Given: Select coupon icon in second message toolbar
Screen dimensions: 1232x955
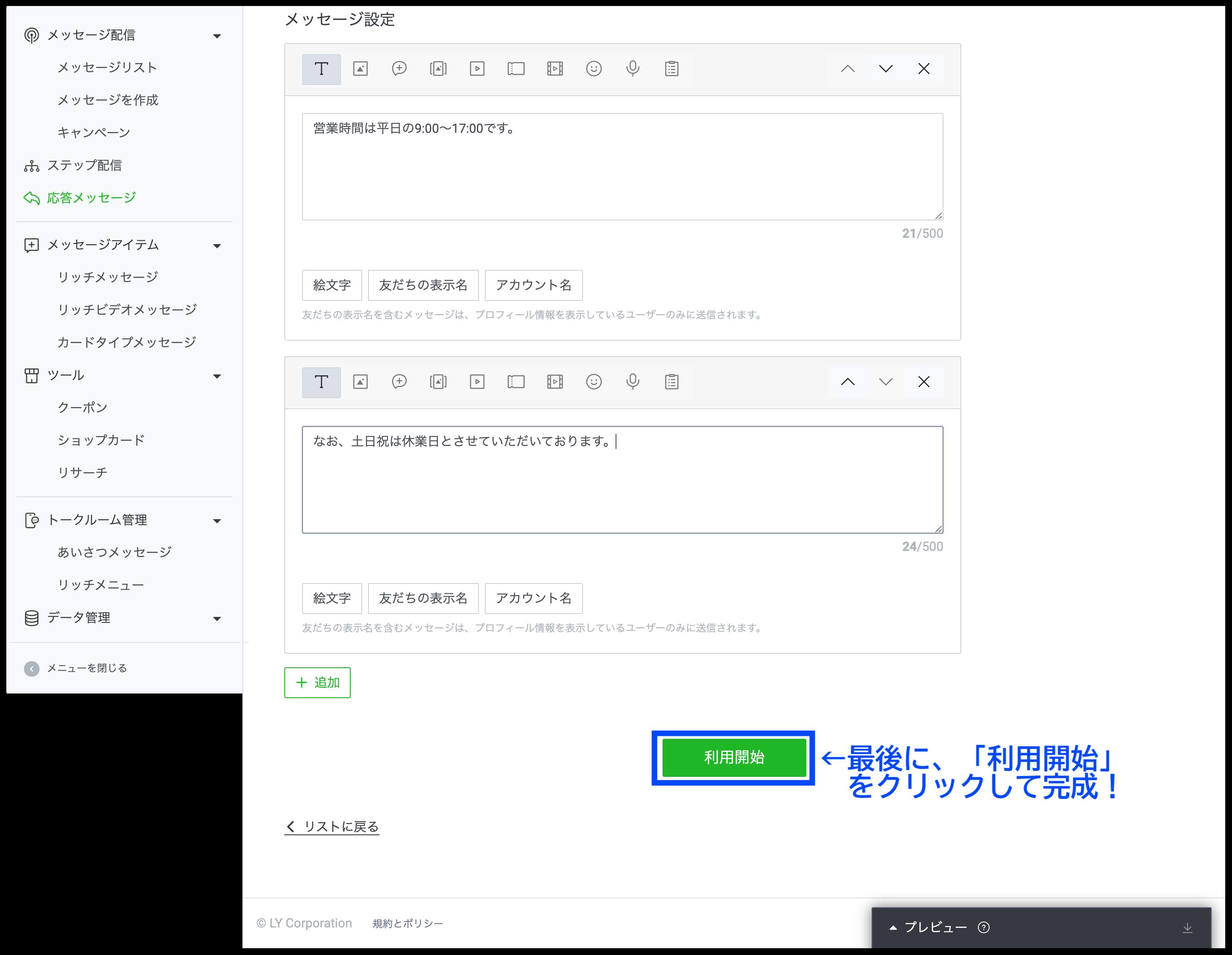Looking at the screenshot, I should pos(516,382).
